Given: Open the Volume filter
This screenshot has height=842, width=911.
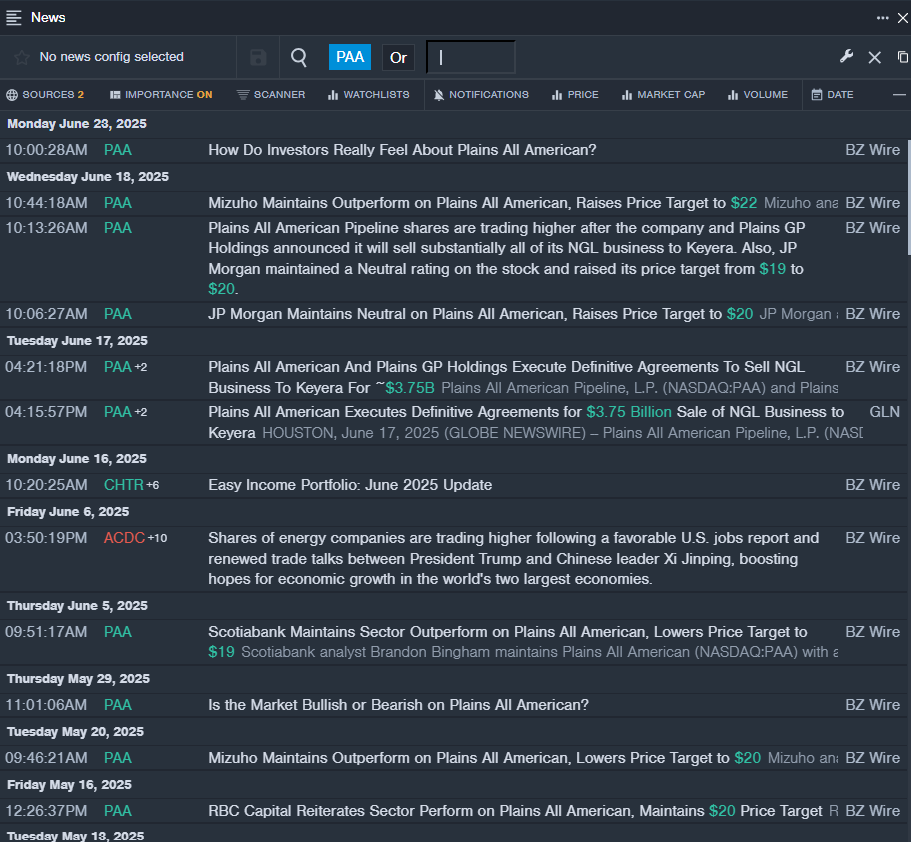Looking at the screenshot, I should [758, 95].
